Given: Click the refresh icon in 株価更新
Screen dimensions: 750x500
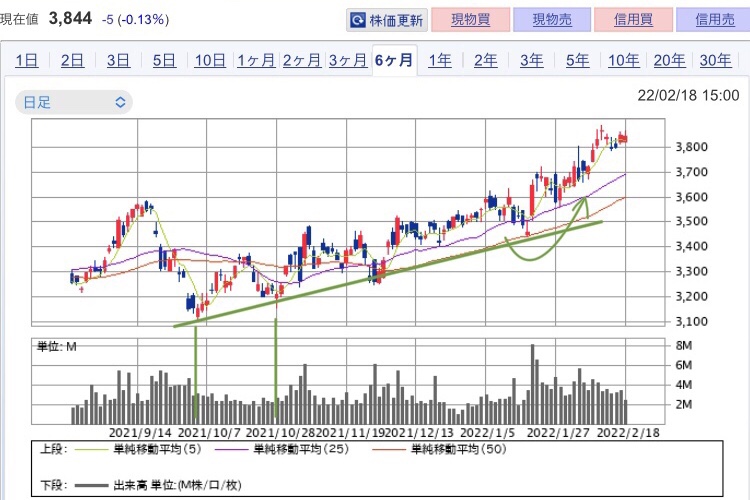Looking at the screenshot, I should pos(357,20).
